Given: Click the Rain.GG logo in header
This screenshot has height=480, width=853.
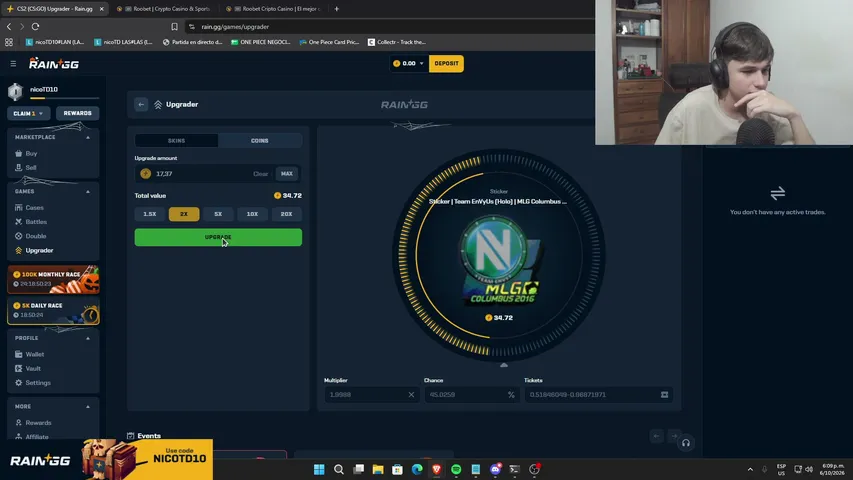Looking at the screenshot, I should [x=54, y=64].
